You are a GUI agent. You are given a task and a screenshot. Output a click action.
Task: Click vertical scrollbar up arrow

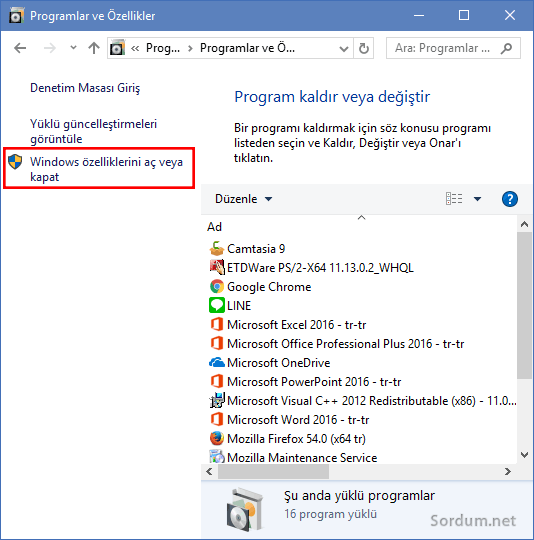click(524, 225)
